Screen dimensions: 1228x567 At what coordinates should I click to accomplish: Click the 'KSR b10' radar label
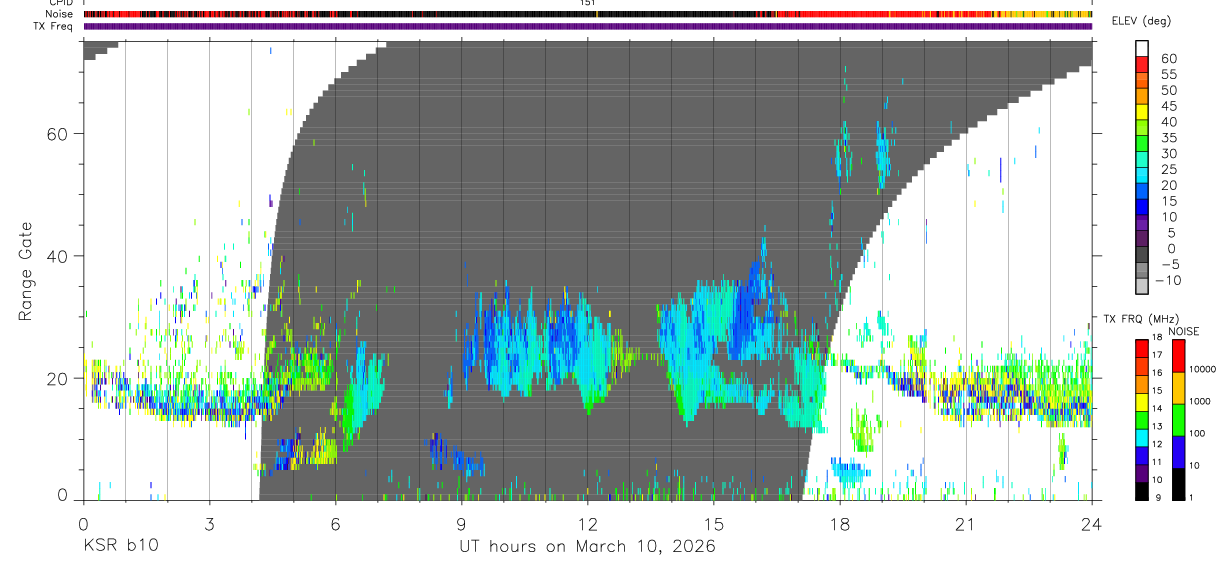pos(119,547)
